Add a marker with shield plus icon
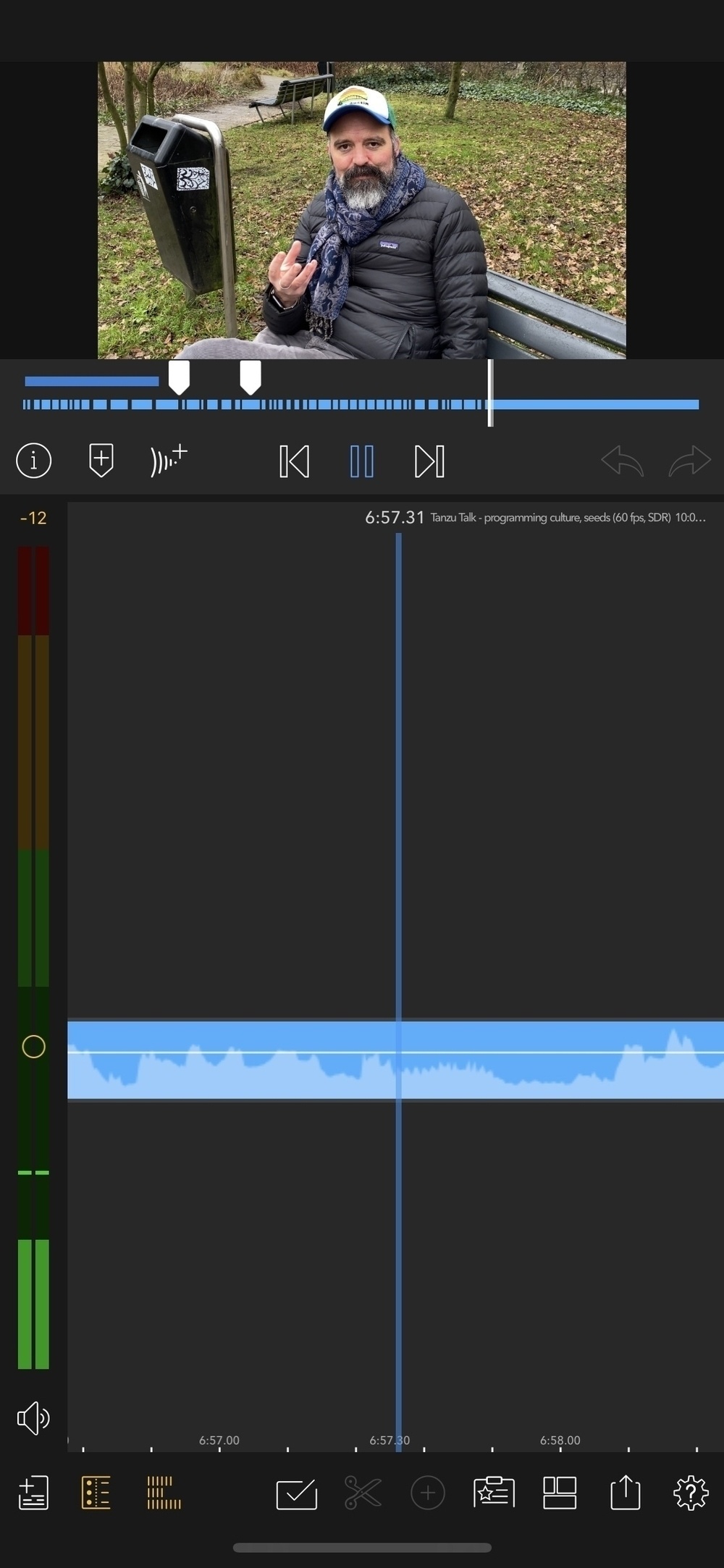Screen dimensions: 724x1568 pyautogui.click(x=101, y=461)
